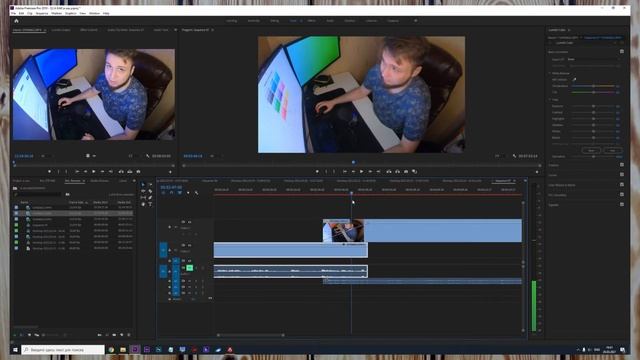Play the clip in the Source monitor

click(93, 172)
